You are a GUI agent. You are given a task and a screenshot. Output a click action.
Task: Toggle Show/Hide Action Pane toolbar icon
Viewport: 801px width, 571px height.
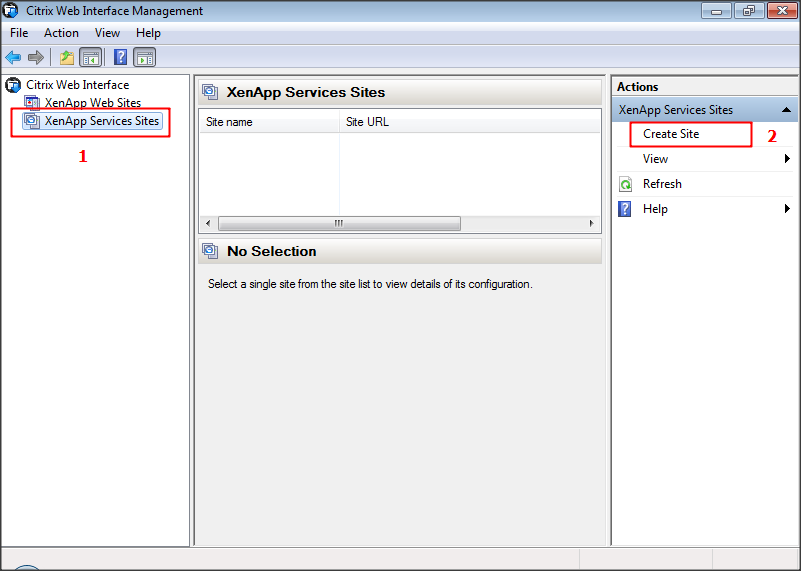point(144,57)
